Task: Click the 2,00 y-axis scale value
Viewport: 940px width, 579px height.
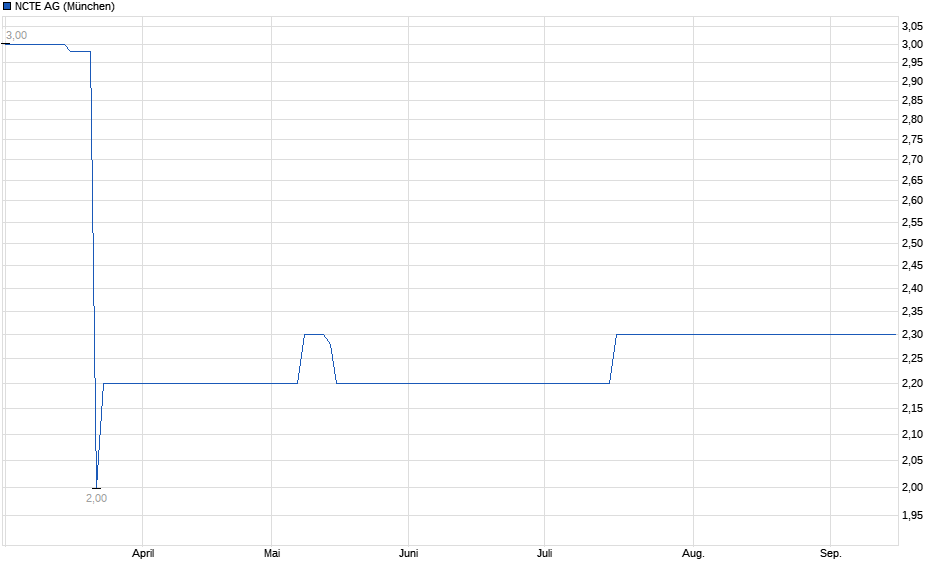Action: [912, 487]
